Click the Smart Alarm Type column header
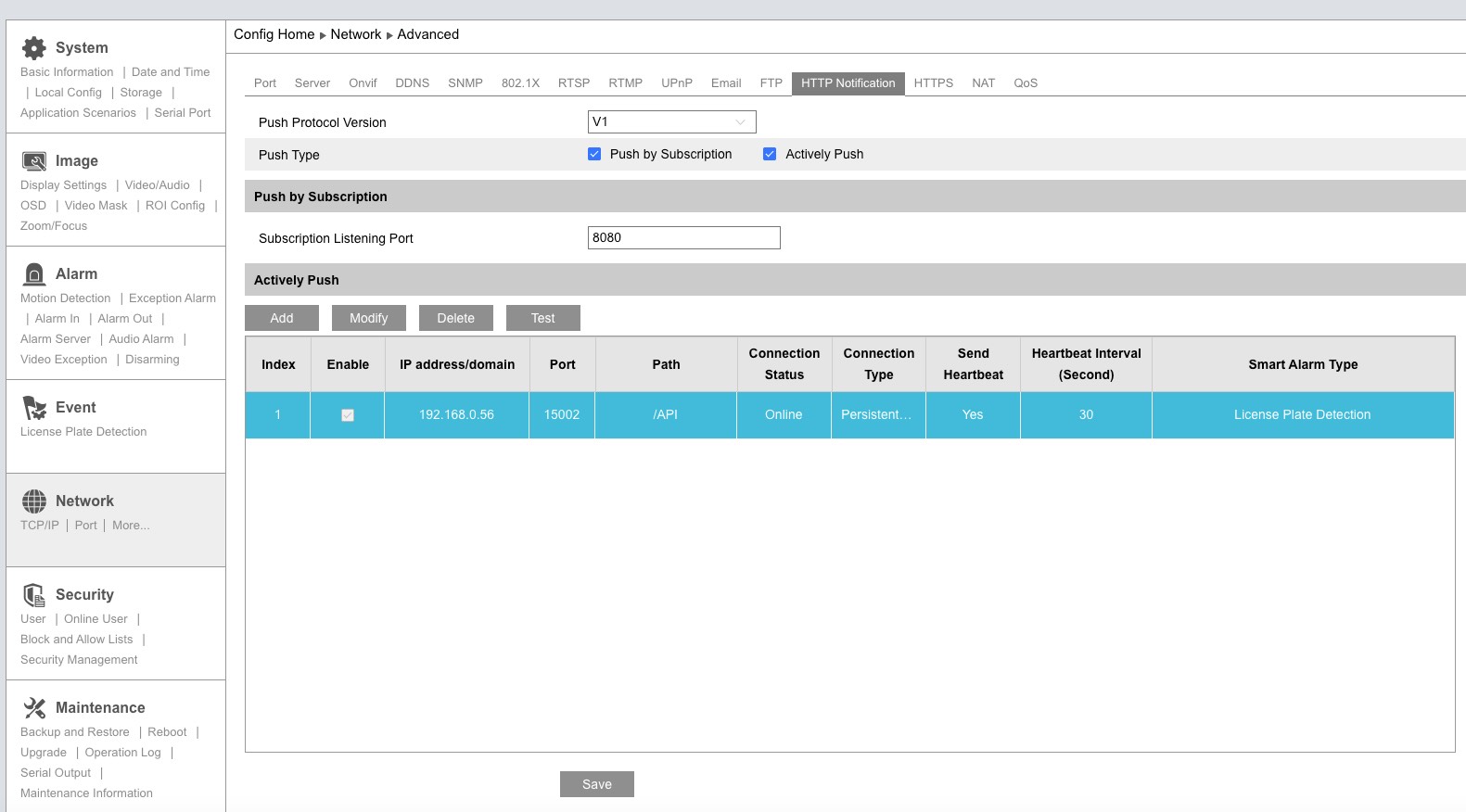The width and height of the screenshot is (1466, 812). click(1303, 364)
